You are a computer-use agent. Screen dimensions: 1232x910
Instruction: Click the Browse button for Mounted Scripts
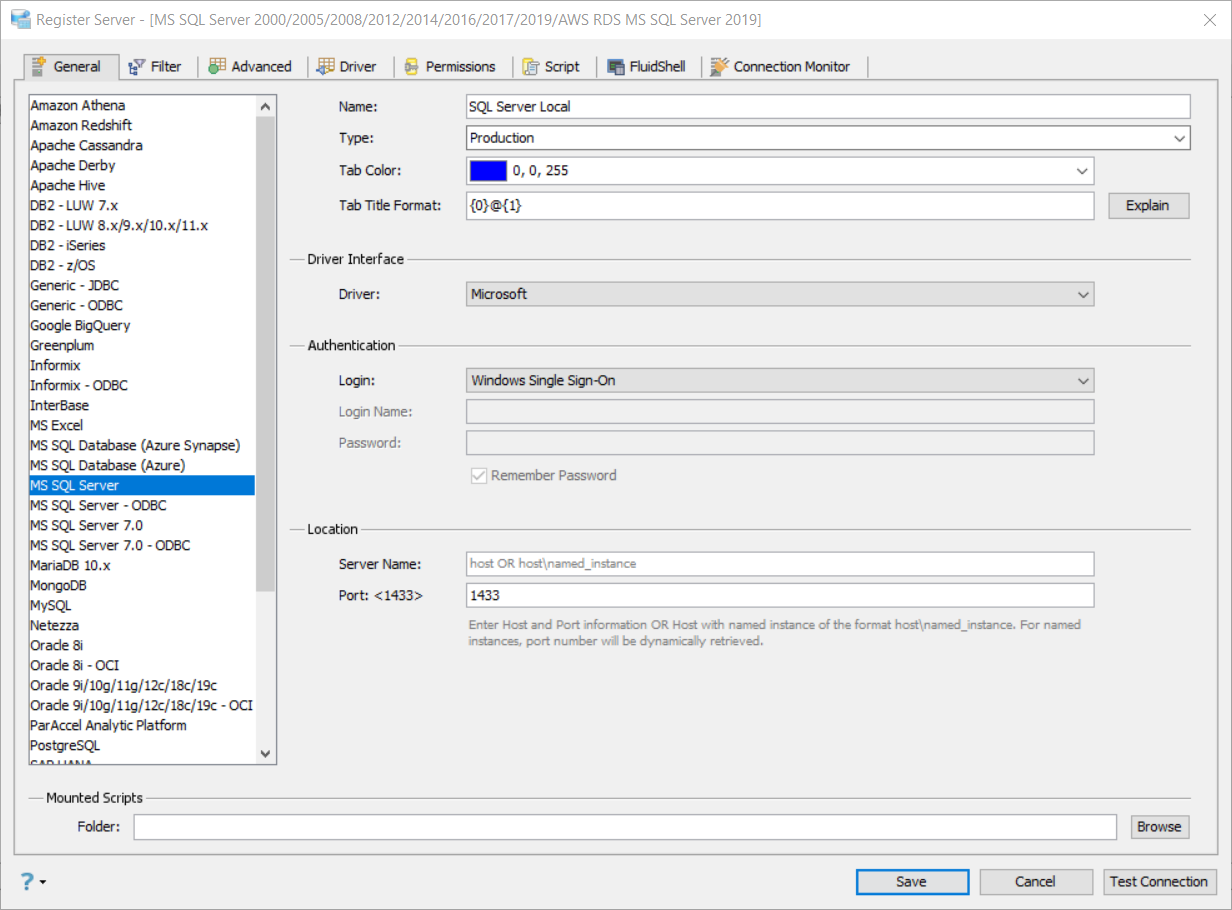tap(1159, 827)
